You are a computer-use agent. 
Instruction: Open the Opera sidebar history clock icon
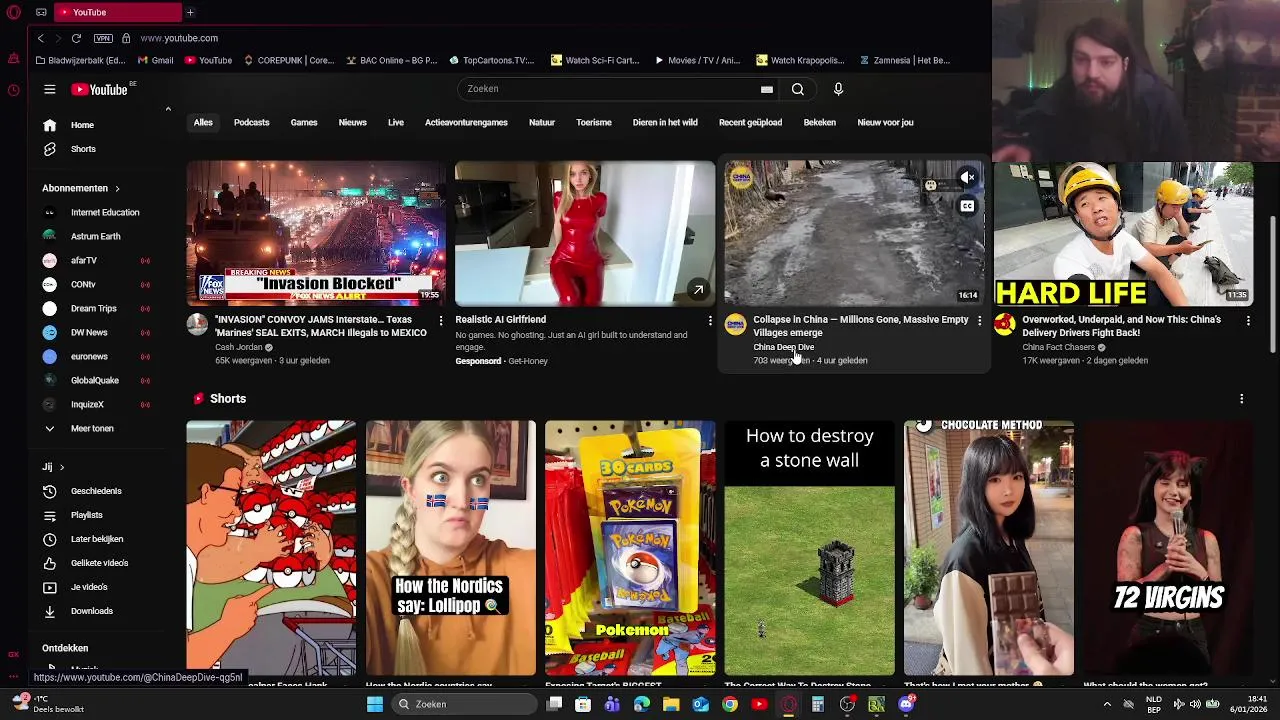coord(13,90)
